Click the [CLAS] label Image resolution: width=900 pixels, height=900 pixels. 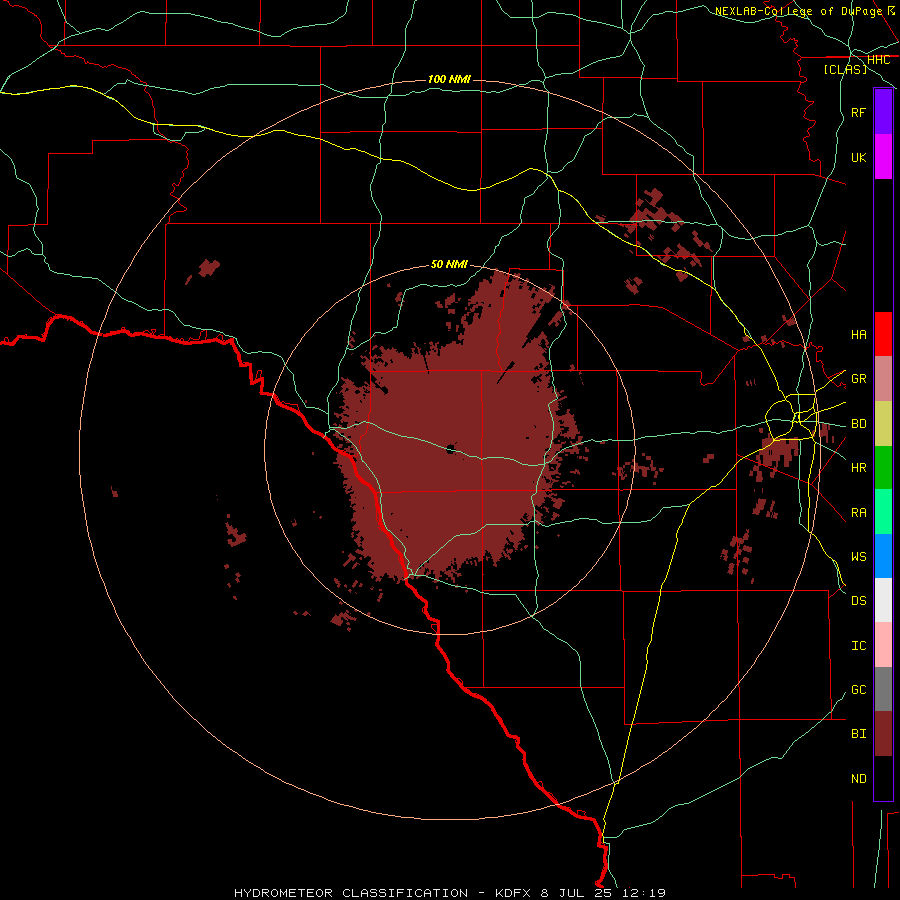pos(845,69)
